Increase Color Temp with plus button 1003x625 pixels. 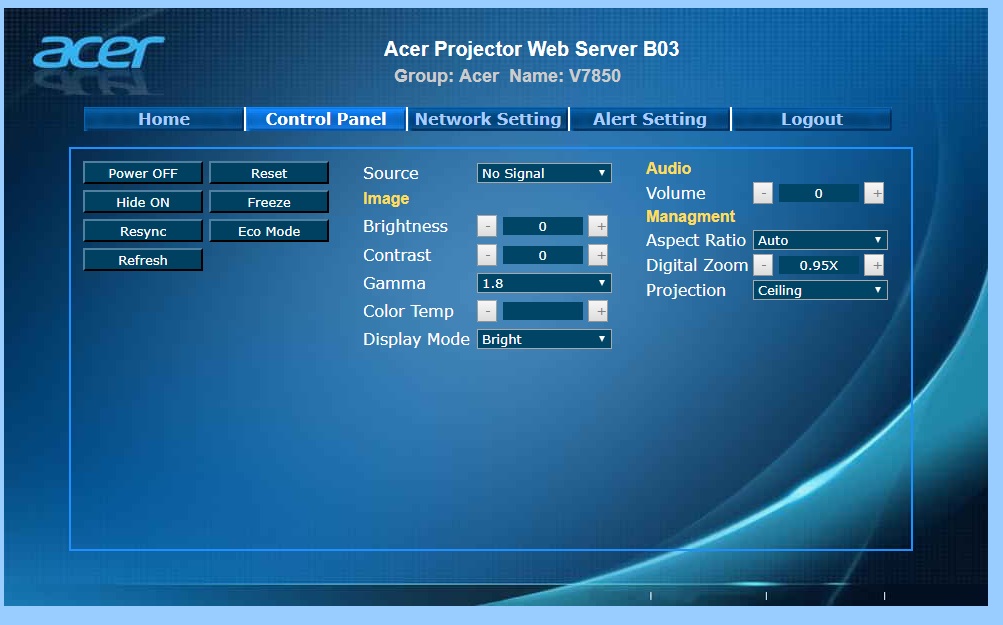pos(598,312)
